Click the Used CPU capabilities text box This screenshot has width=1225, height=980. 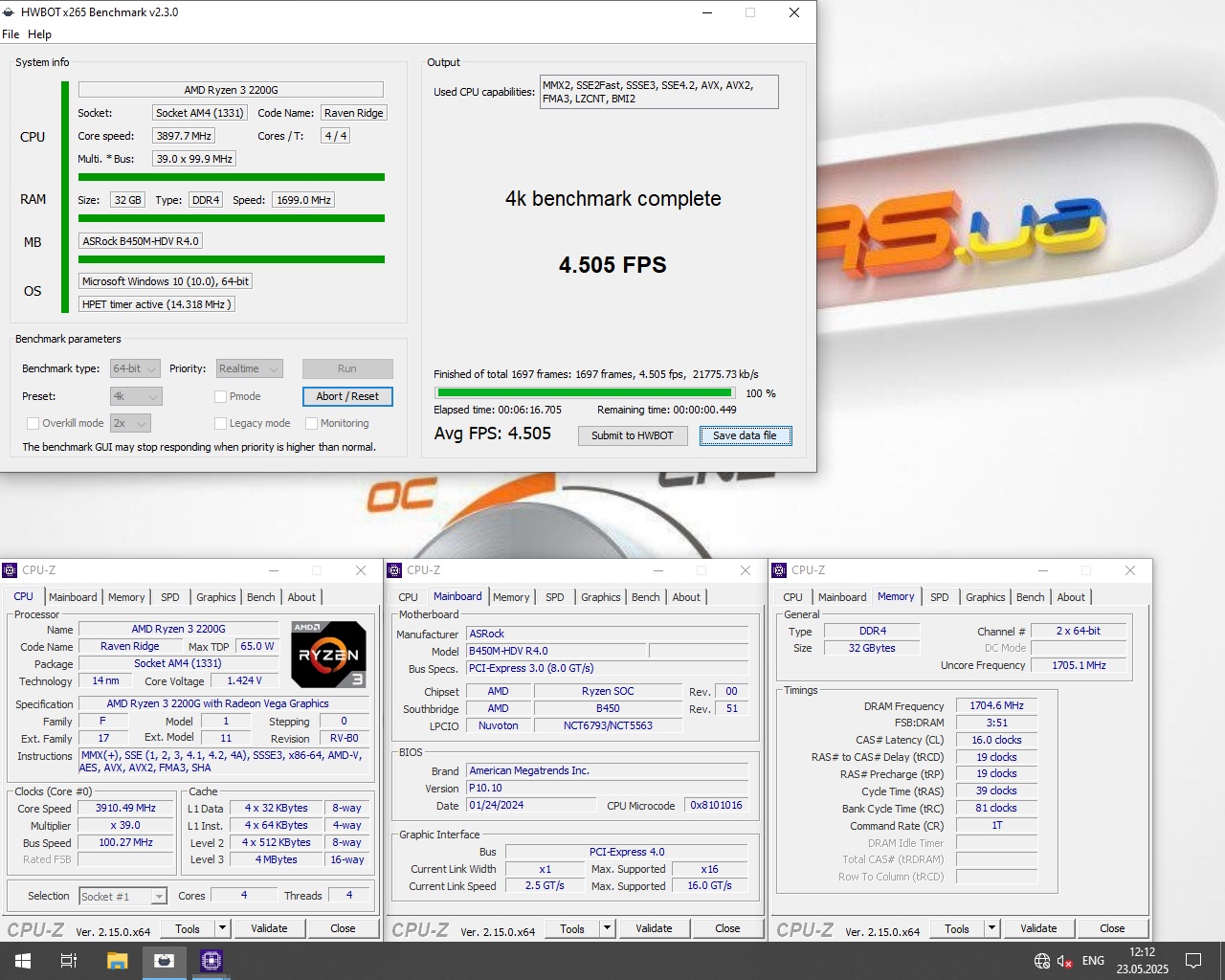click(659, 92)
